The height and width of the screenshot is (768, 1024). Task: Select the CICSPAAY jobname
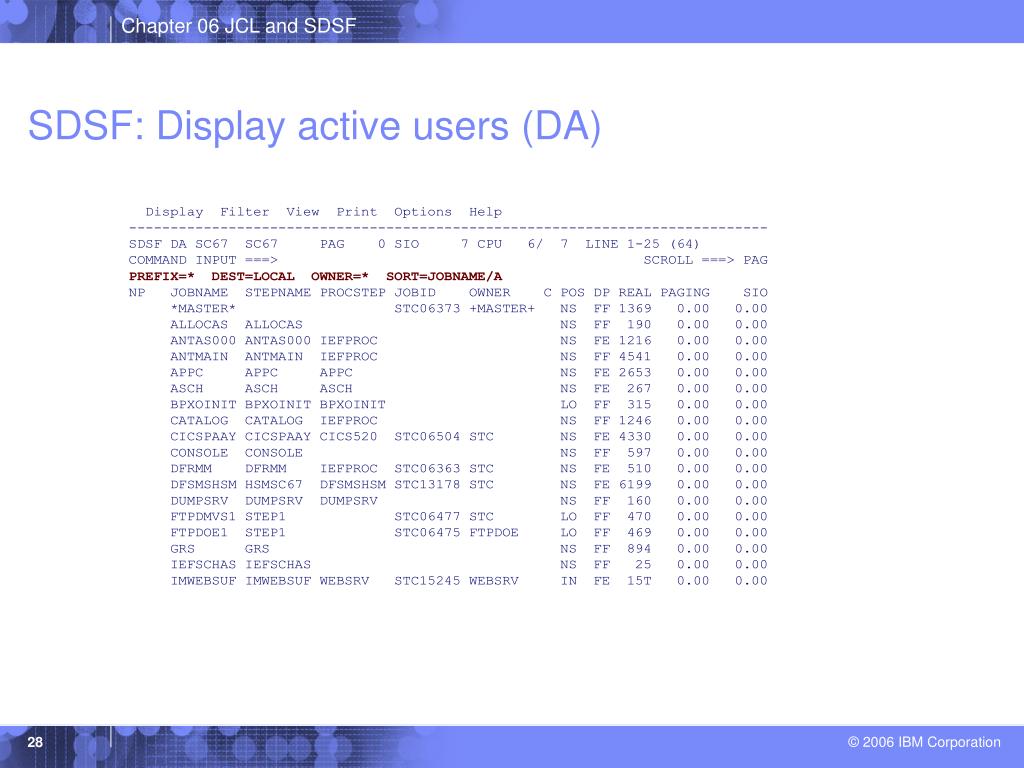click(x=203, y=436)
